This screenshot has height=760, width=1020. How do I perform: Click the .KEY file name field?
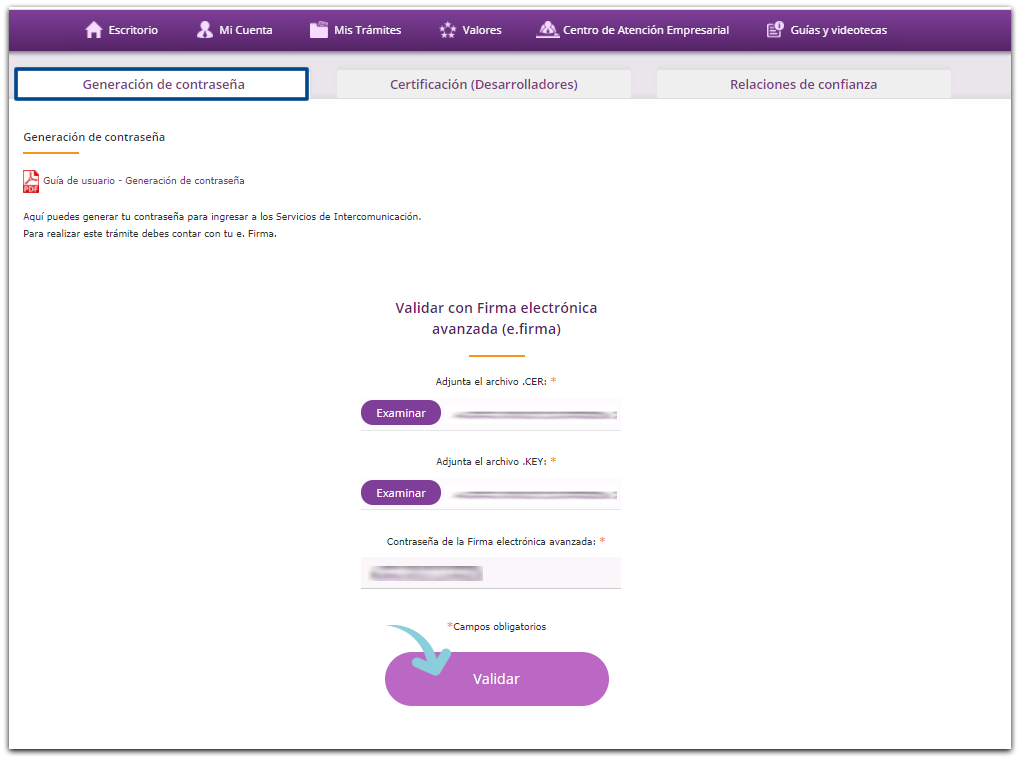pos(533,495)
